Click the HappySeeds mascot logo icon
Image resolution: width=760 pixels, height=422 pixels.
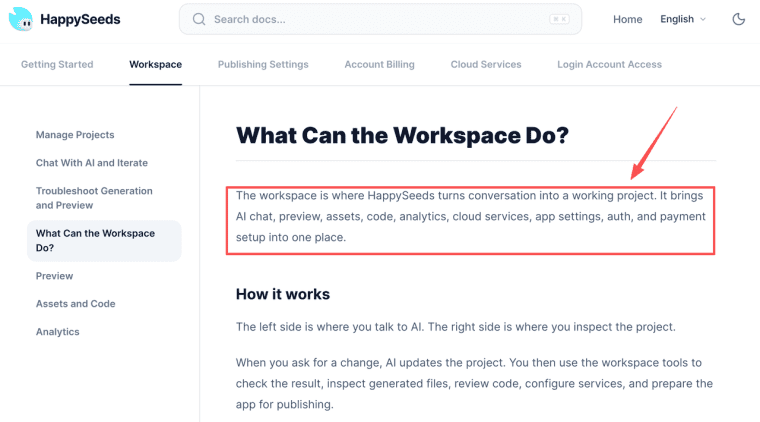pos(20,19)
